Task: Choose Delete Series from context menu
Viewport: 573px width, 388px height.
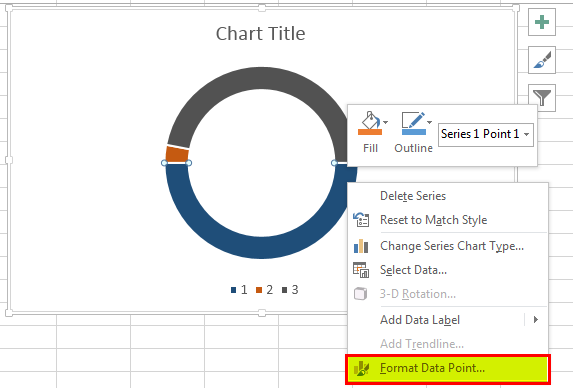Action: click(448, 196)
